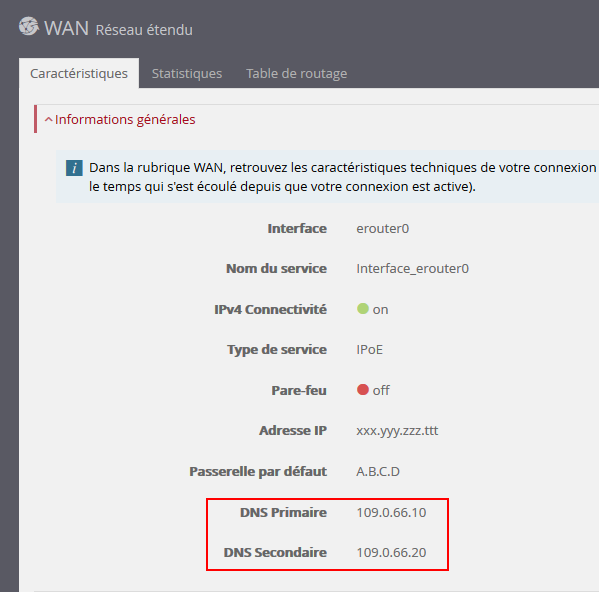Click the Pare-feu off status text
The width and height of the screenshot is (599, 592).
pos(381,390)
